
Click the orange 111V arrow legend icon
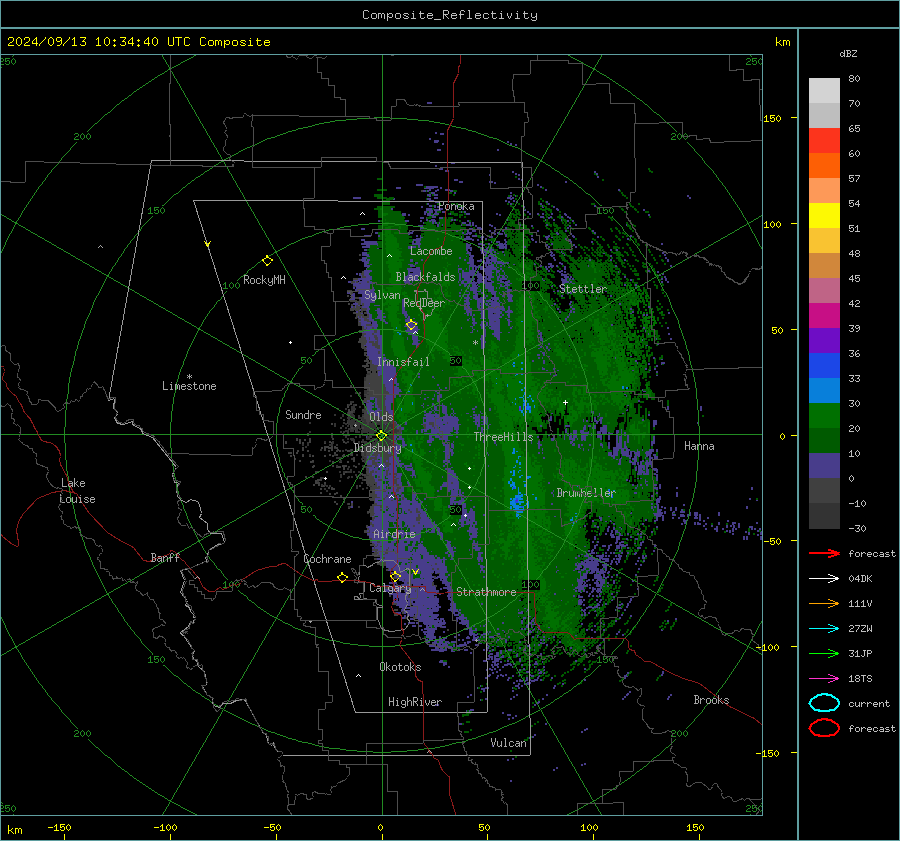824,603
